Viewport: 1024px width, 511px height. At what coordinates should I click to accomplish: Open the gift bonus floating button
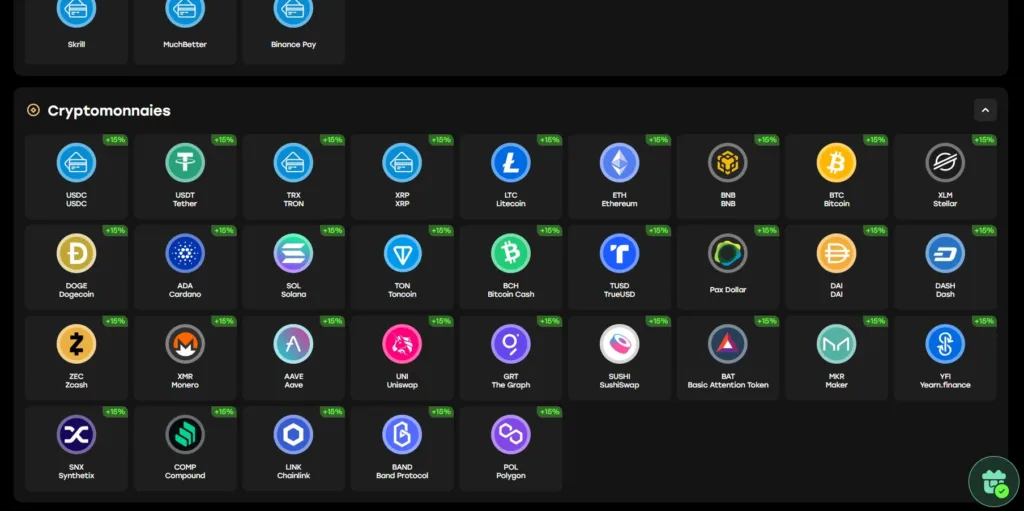tap(994, 482)
